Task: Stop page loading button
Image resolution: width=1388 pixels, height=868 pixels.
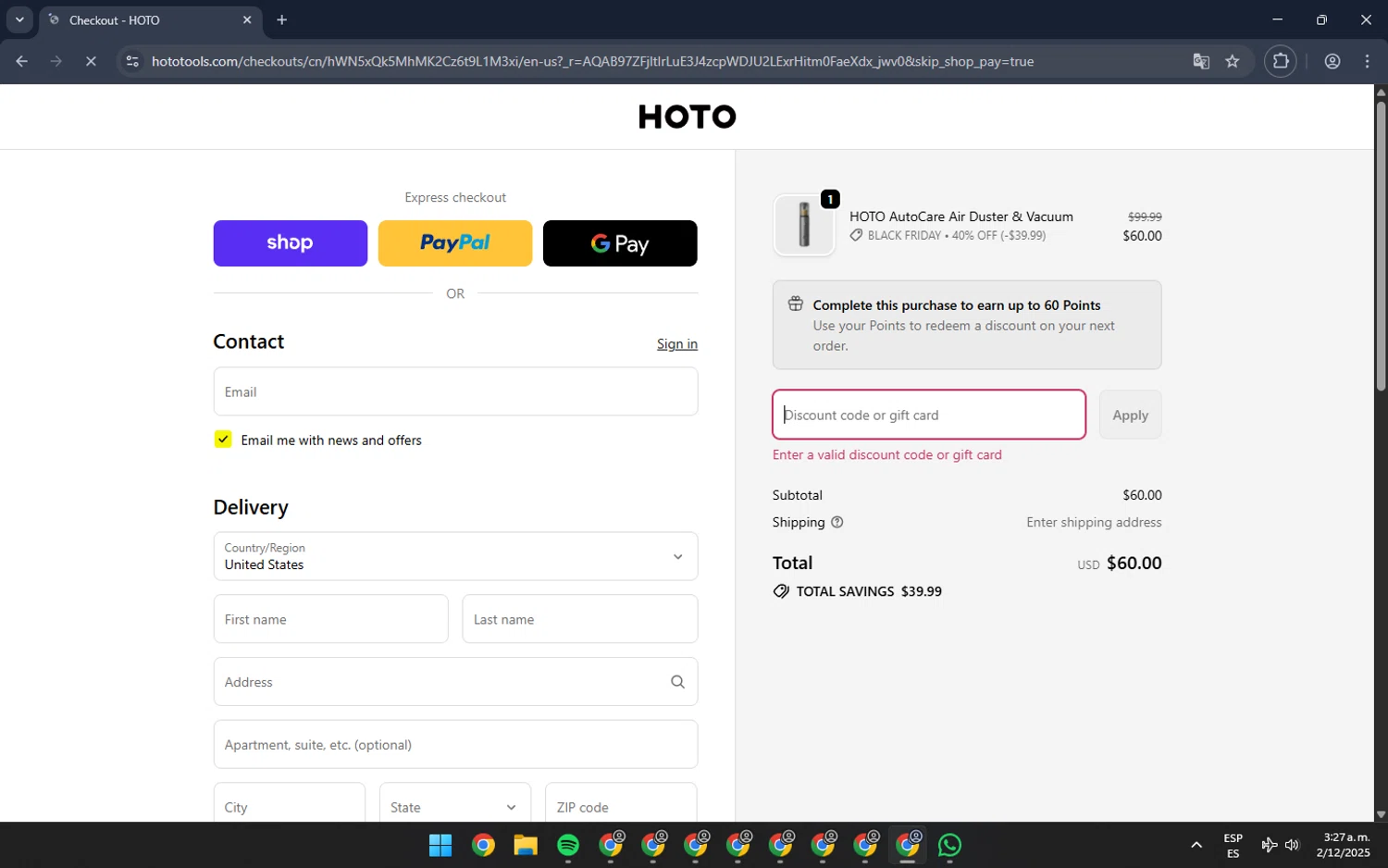Action: pyautogui.click(x=91, y=61)
